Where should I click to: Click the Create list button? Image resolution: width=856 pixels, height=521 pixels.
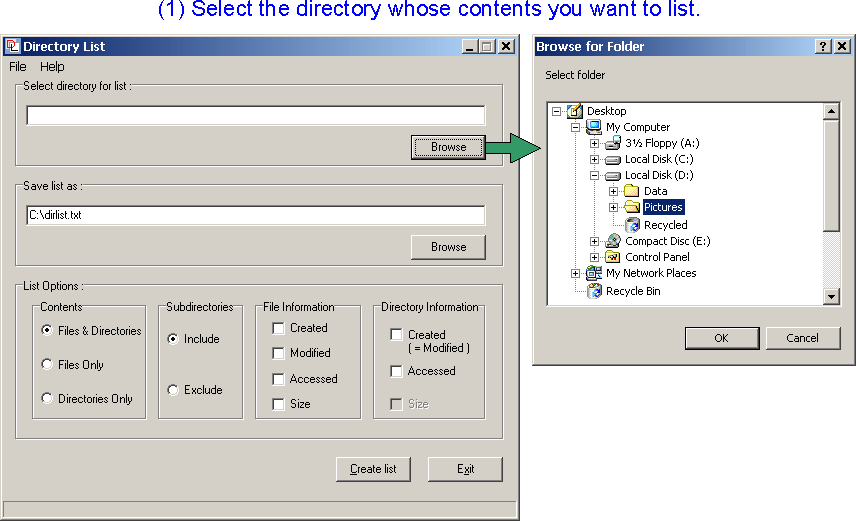[x=373, y=469]
